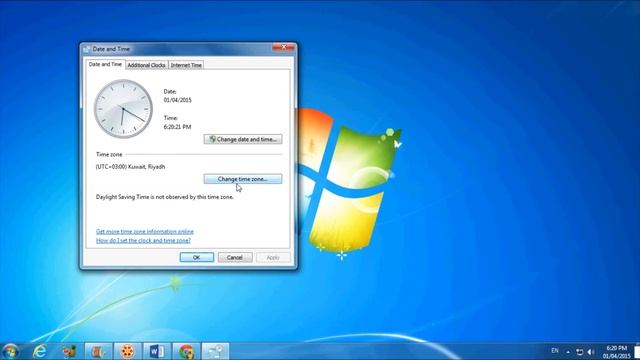Launch Internet Explorer from the taskbar
The width and height of the screenshot is (640, 360).
[40, 351]
